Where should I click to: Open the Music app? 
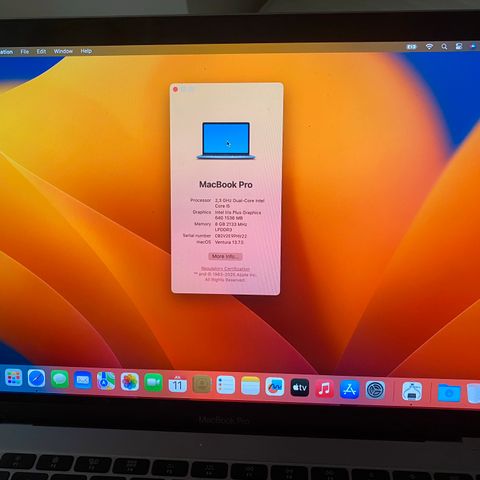pyautogui.click(x=324, y=388)
